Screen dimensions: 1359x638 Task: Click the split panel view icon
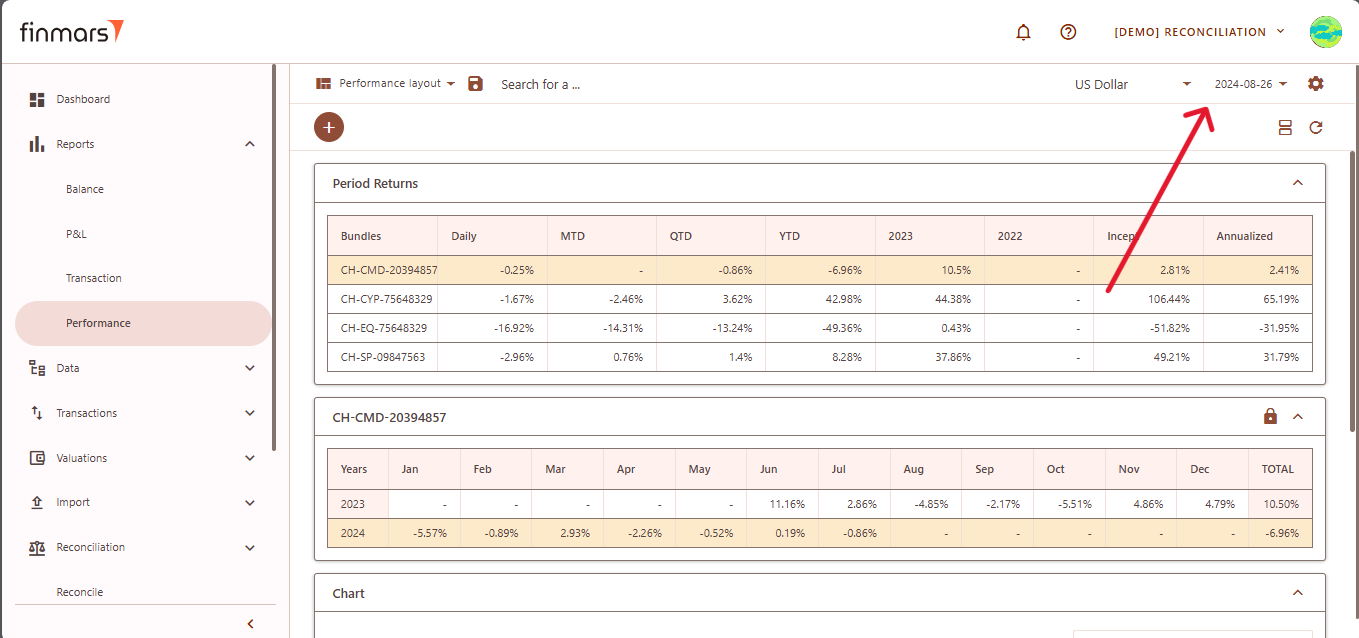[x=1285, y=127]
